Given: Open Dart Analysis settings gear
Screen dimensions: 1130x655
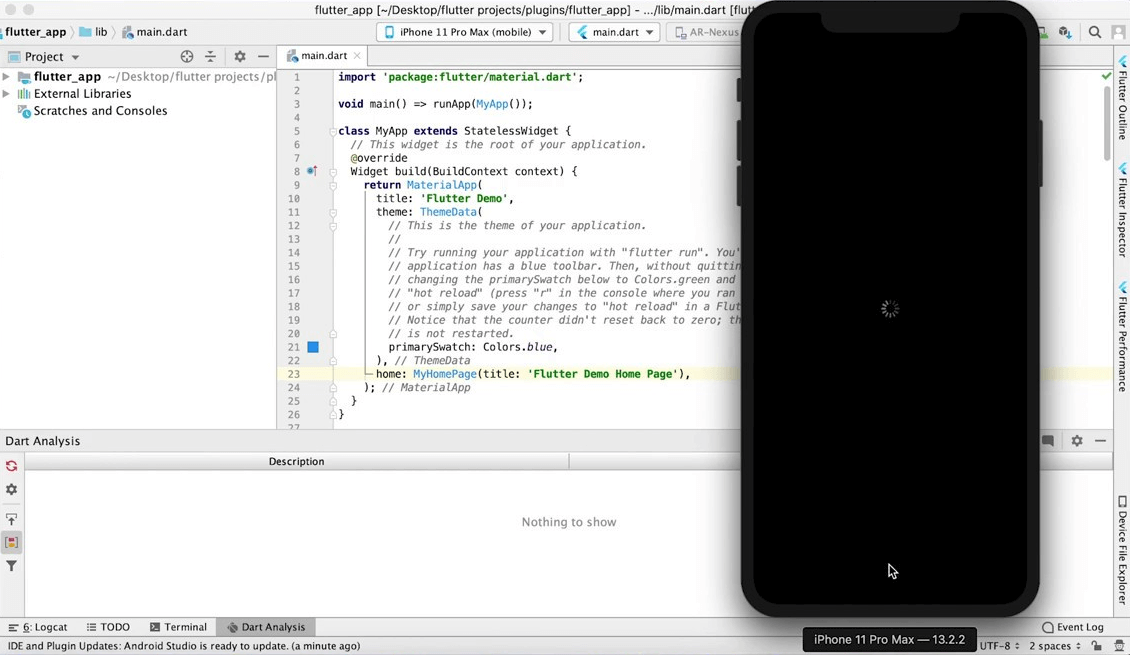Looking at the screenshot, I should (11, 490).
